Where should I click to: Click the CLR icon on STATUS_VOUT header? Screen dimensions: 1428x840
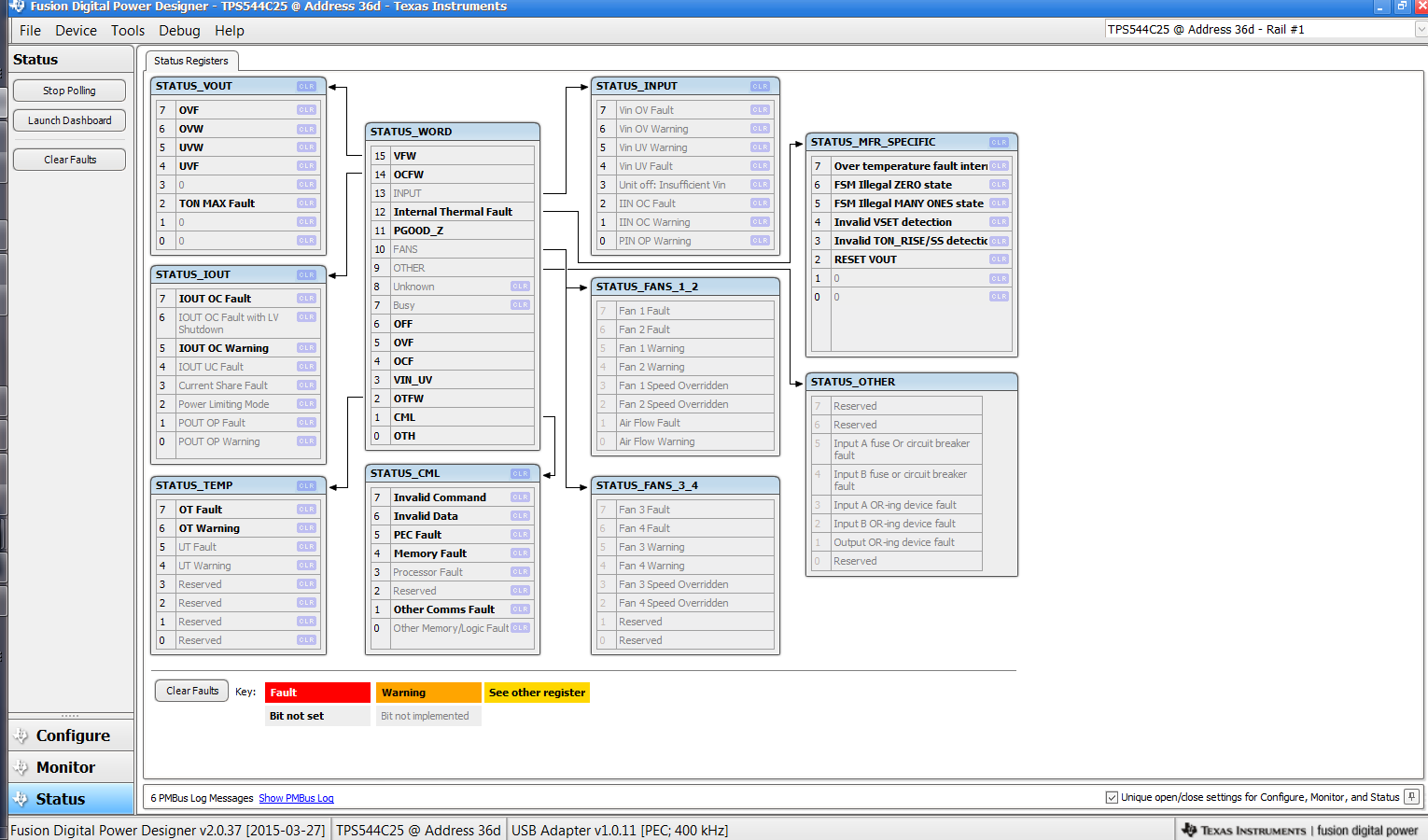pyautogui.click(x=306, y=87)
